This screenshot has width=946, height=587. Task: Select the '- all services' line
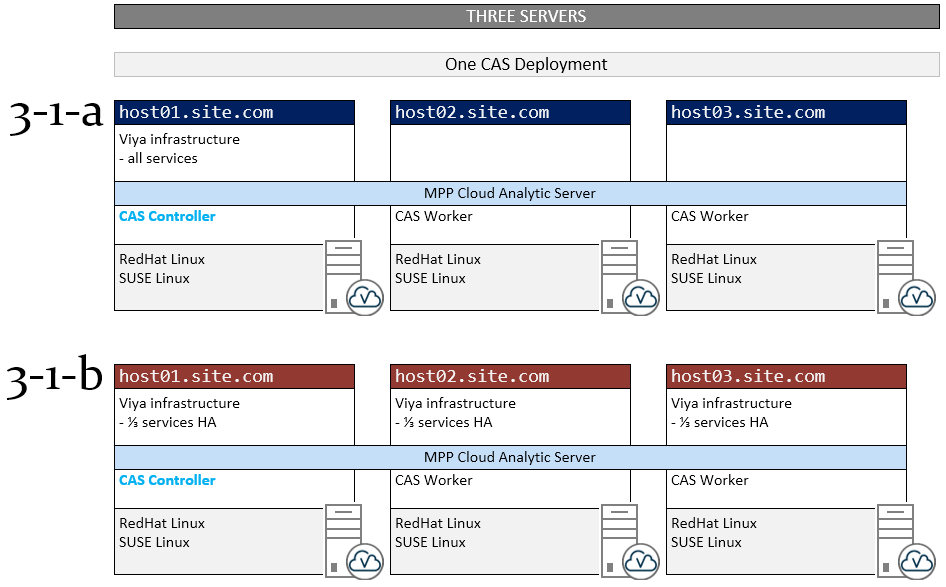158,159
